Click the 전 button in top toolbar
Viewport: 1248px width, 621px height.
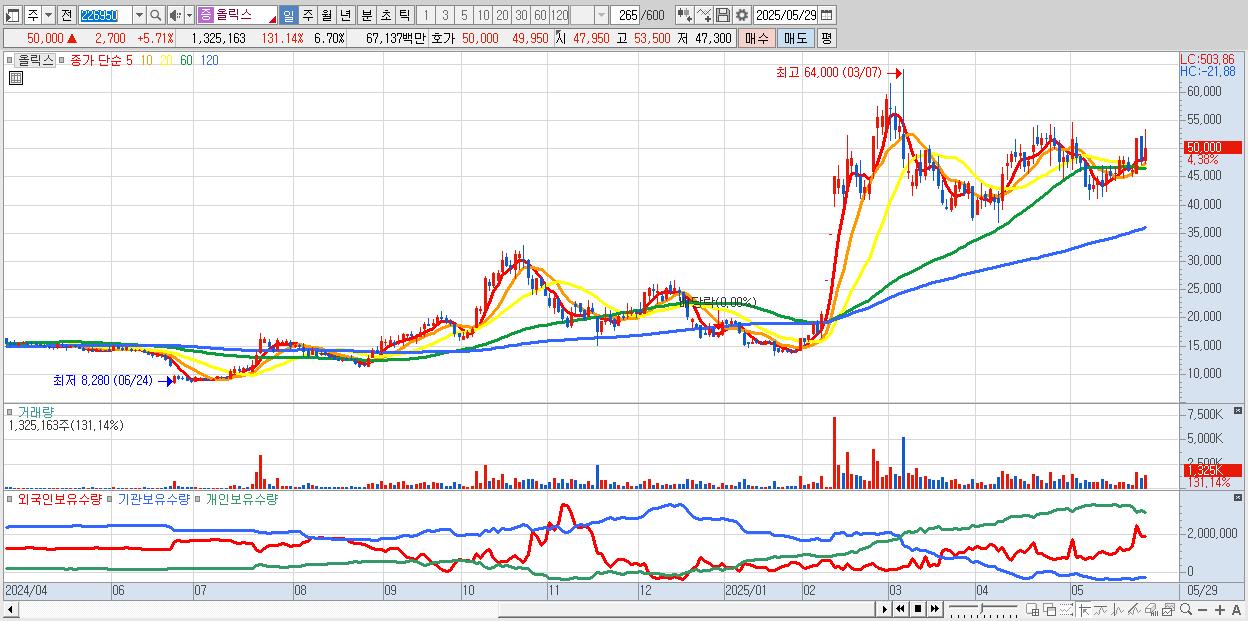[x=66, y=15]
